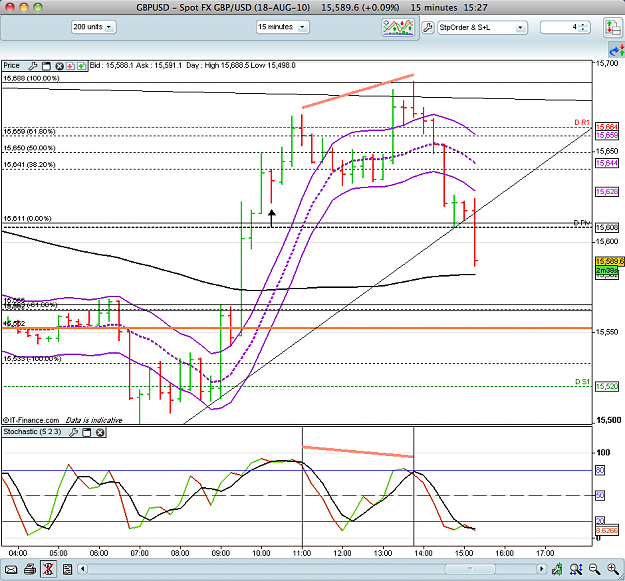Viewport: 625px width, 581px height.
Task: Click the Price panel label
Action: point(12,65)
